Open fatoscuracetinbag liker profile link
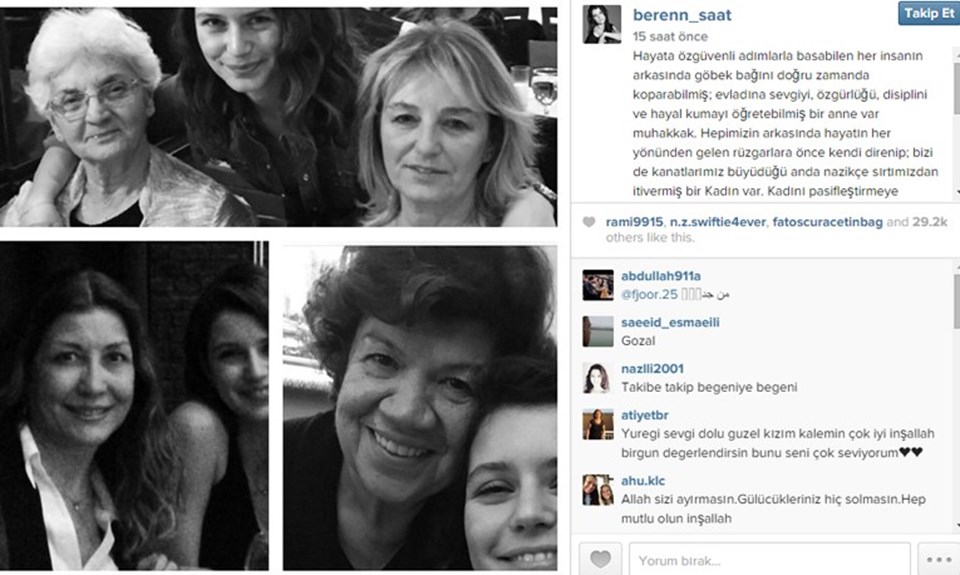This screenshot has width=960, height=575. pyautogui.click(x=827, y=222)
